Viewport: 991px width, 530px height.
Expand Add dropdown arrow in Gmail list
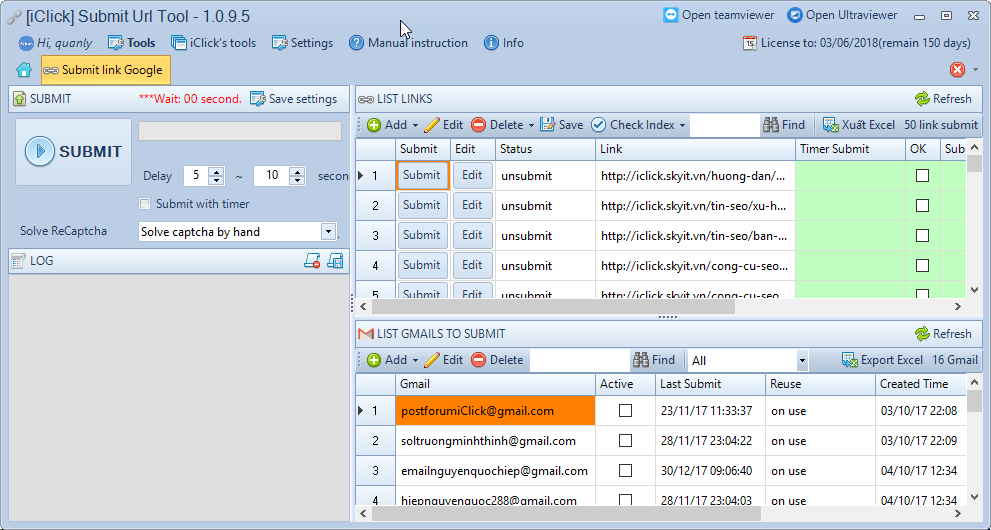(x=415, y=361)
